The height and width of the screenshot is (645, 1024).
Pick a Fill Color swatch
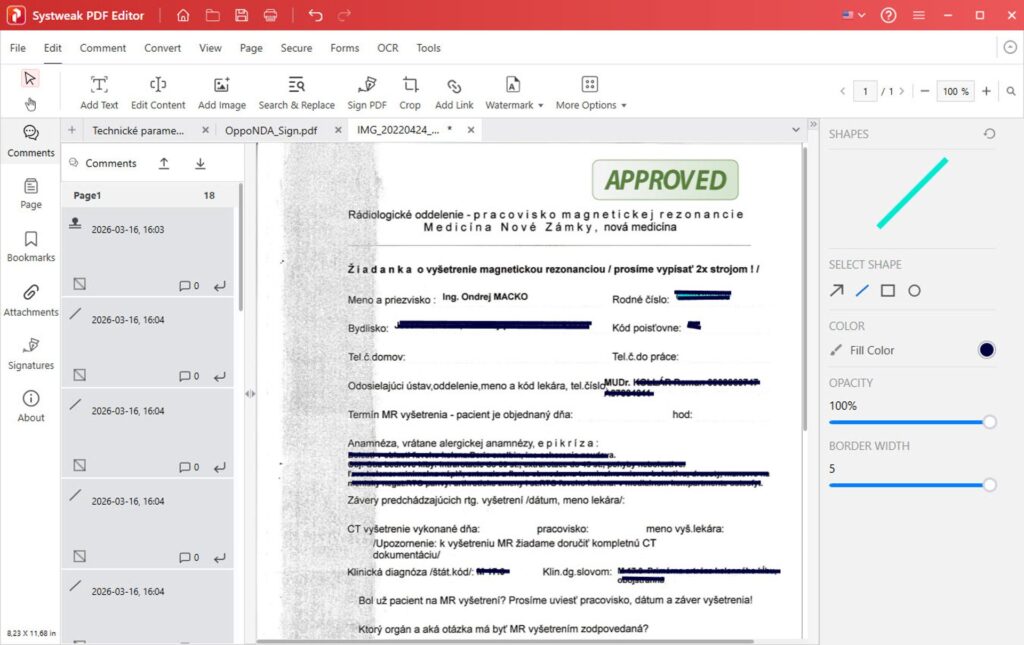click(x=985, y=350)
